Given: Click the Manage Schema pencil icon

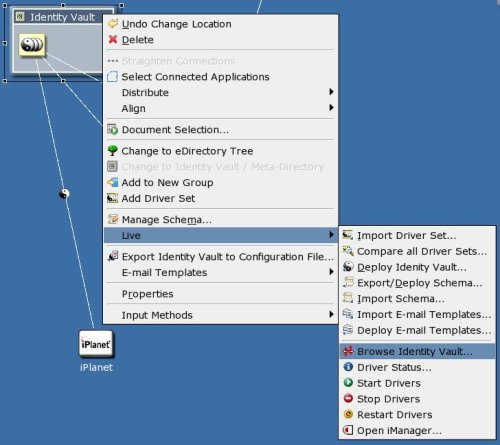Looking at the screenshot, I should click(x=113, y=219).
